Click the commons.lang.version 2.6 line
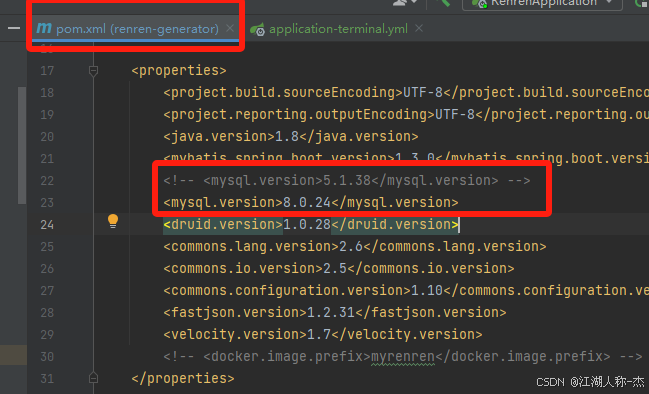This screenshot has height=394, width=649. (x=355, y=247)
